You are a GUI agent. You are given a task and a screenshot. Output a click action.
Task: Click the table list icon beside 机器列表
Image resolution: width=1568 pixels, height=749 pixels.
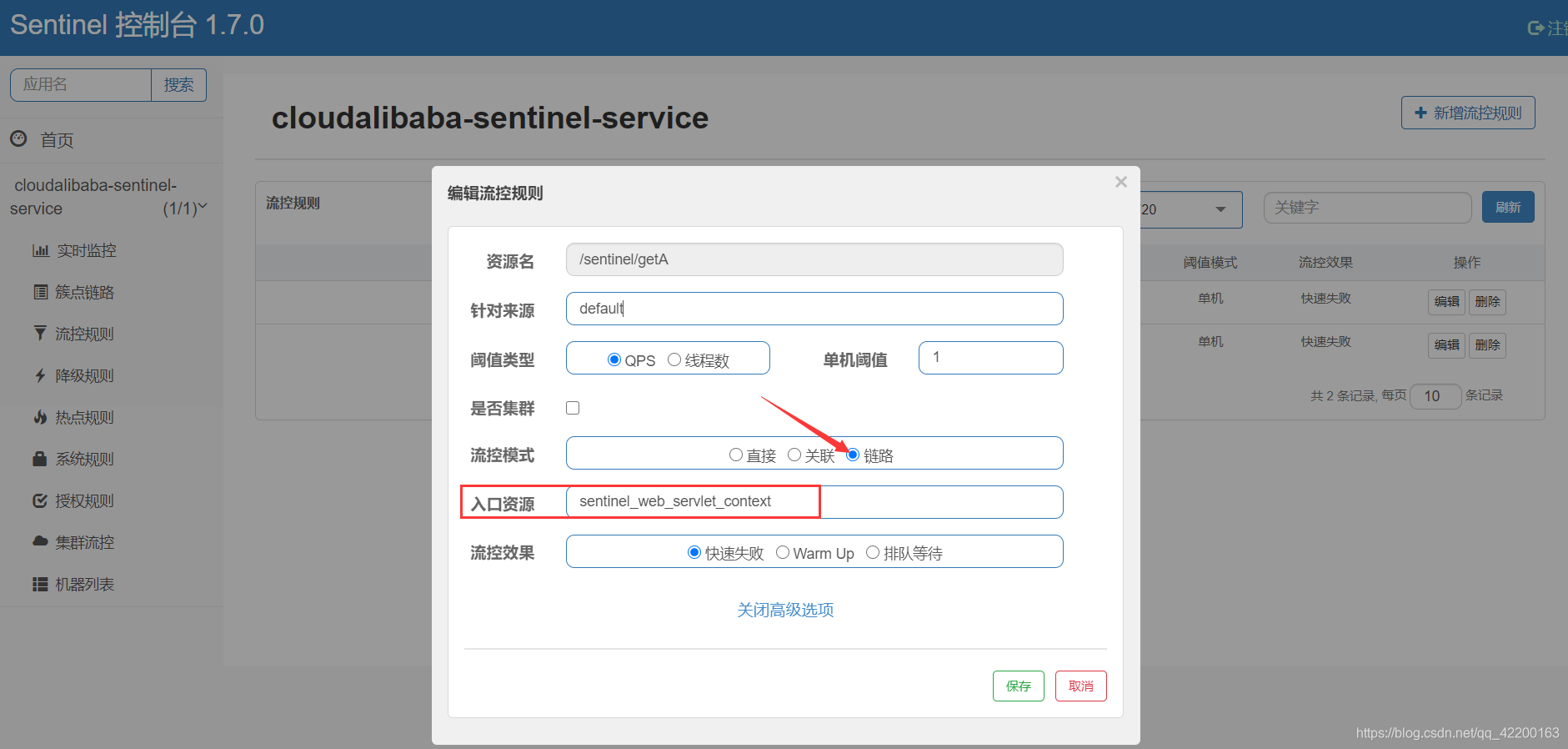pos(40,584)
